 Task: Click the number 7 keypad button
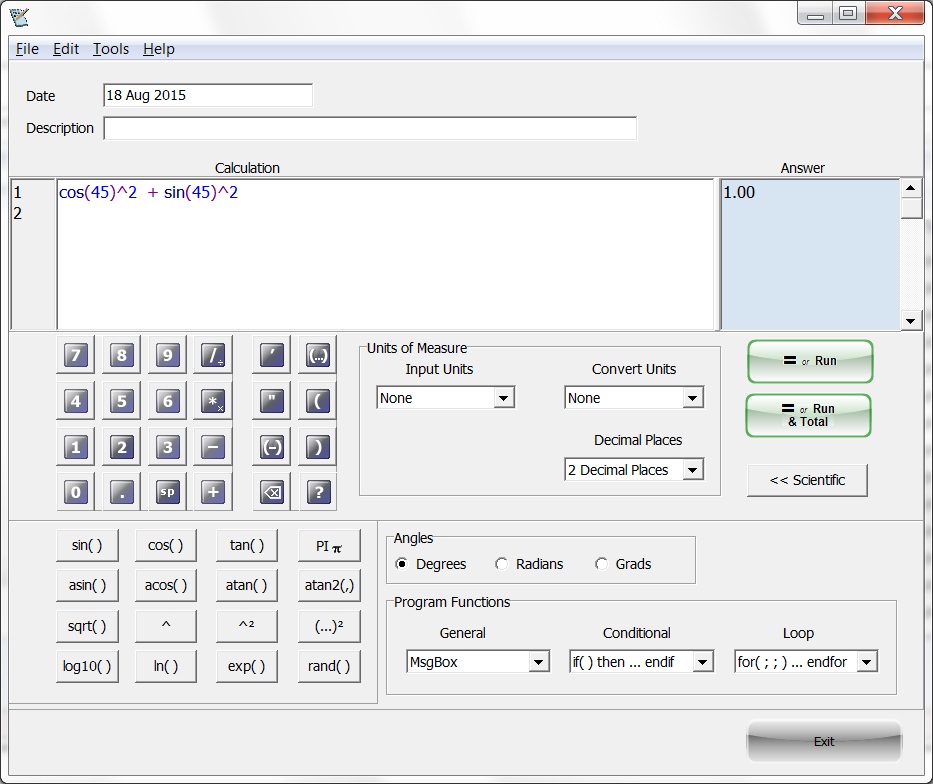tap(76, 355)
